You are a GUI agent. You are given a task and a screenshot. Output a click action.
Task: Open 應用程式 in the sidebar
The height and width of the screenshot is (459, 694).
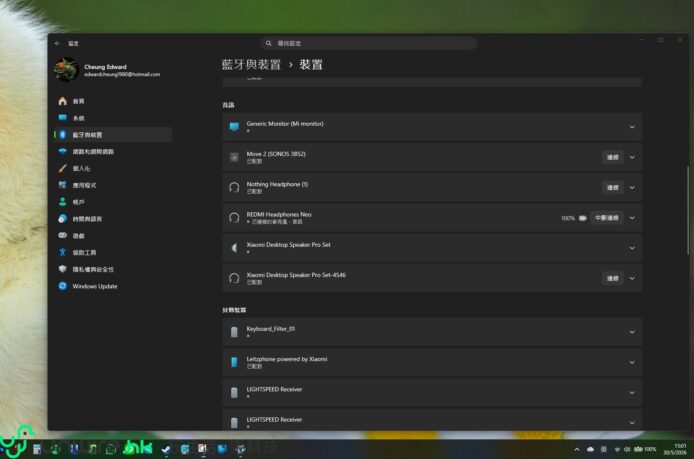[x=113, y=185]
